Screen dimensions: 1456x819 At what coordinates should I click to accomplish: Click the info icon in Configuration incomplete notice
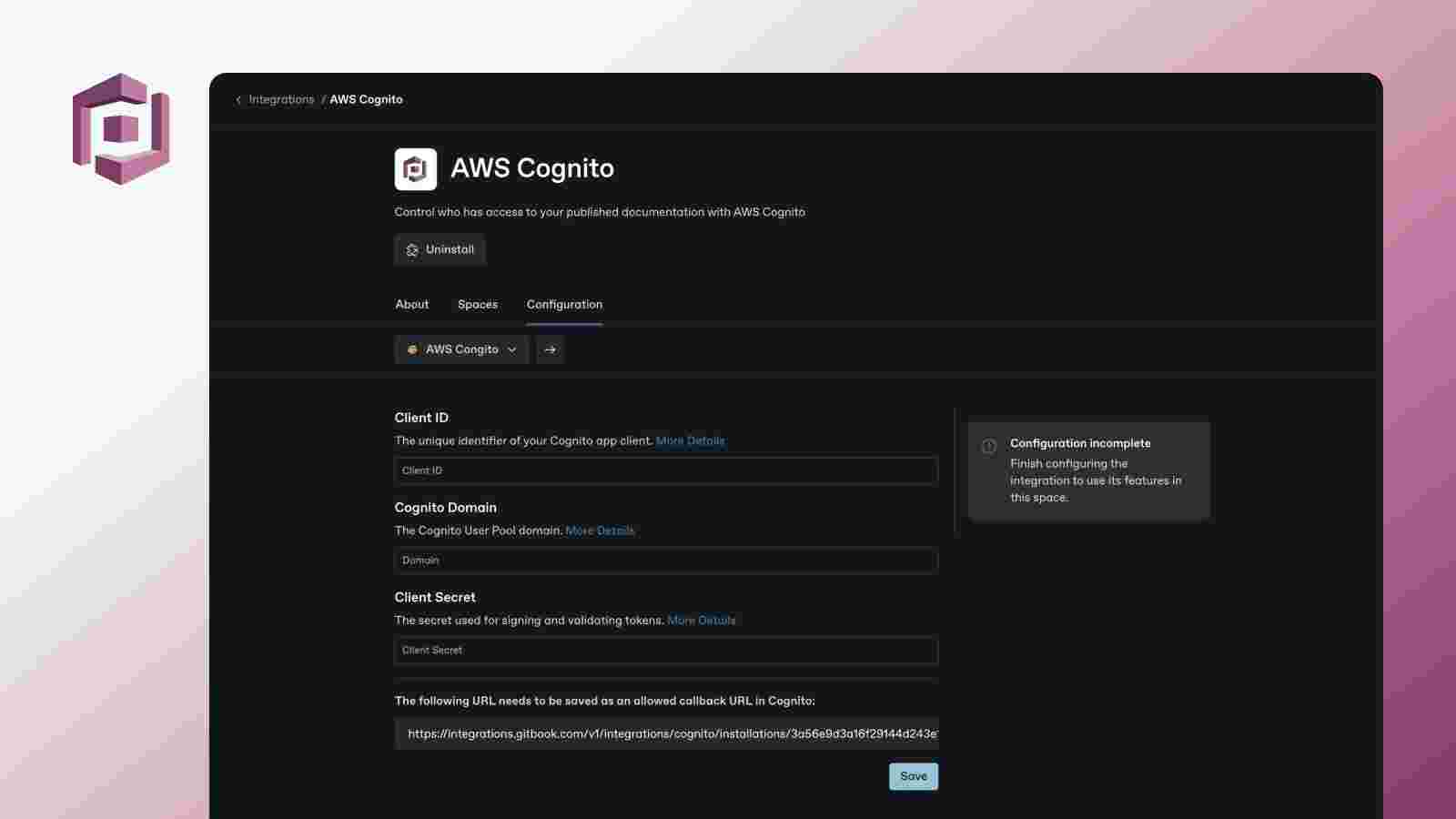(988, 446)
